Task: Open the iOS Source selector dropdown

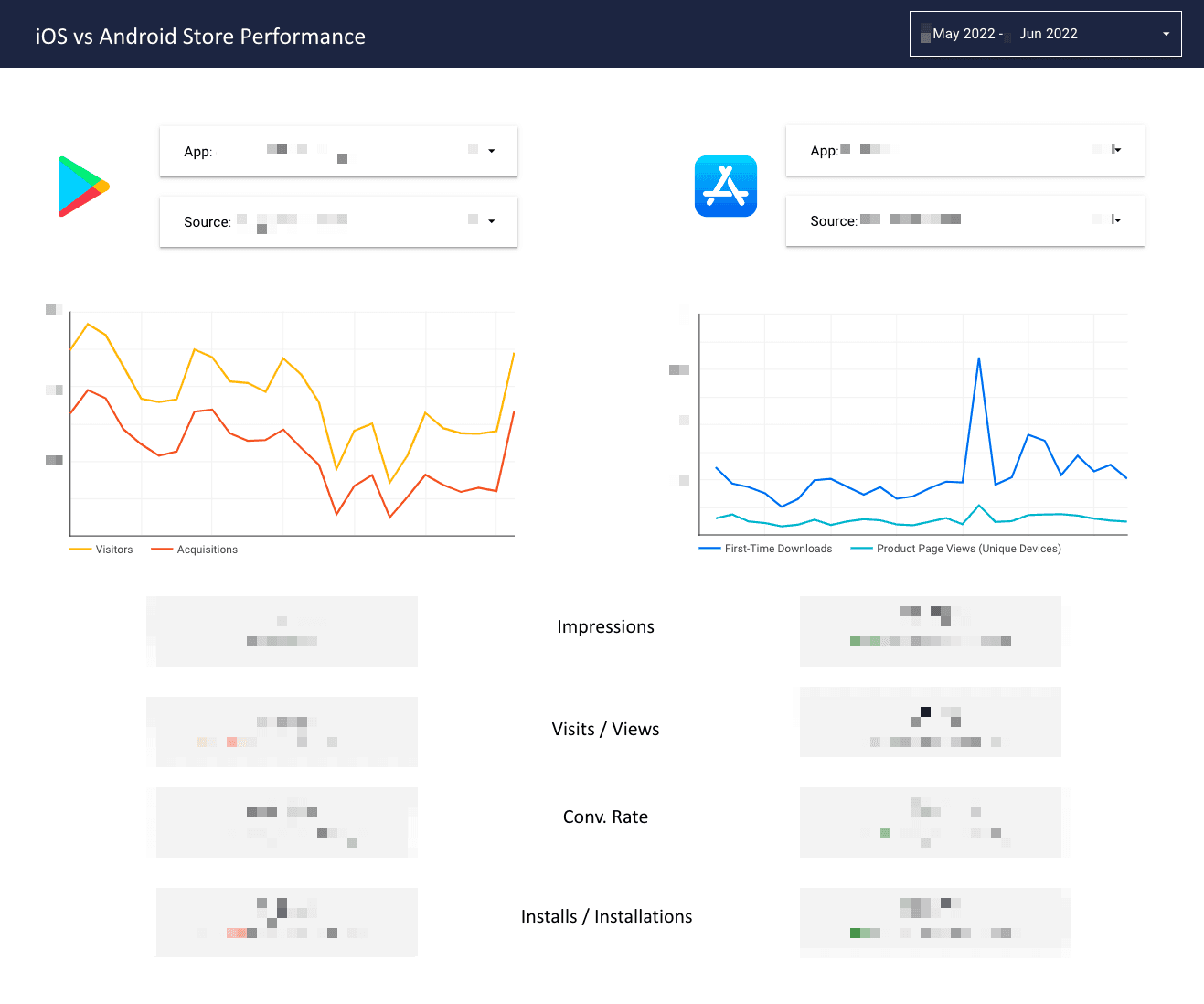Action: 964,220
